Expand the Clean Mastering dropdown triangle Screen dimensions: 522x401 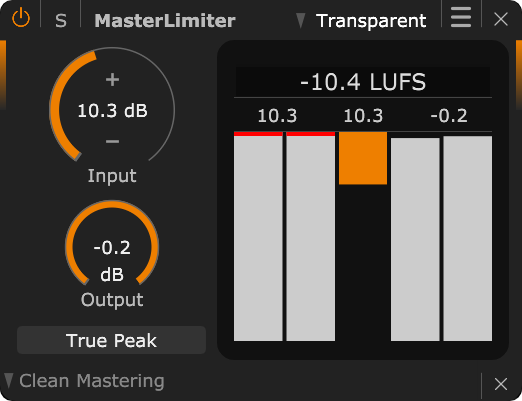pyautogui.click(x=9, y=381)
